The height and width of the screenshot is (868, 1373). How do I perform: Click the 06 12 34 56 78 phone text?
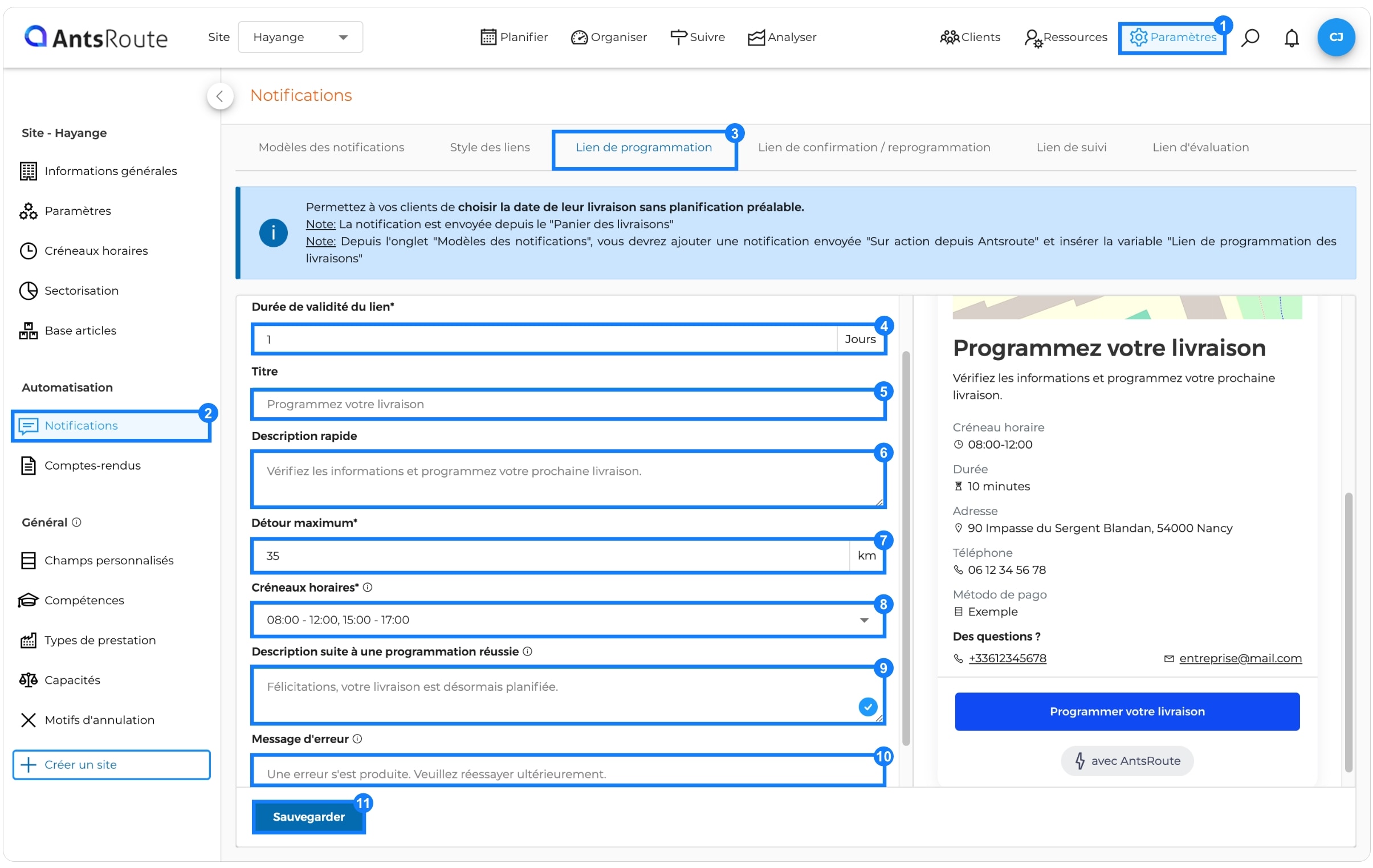coord(1007,570)
